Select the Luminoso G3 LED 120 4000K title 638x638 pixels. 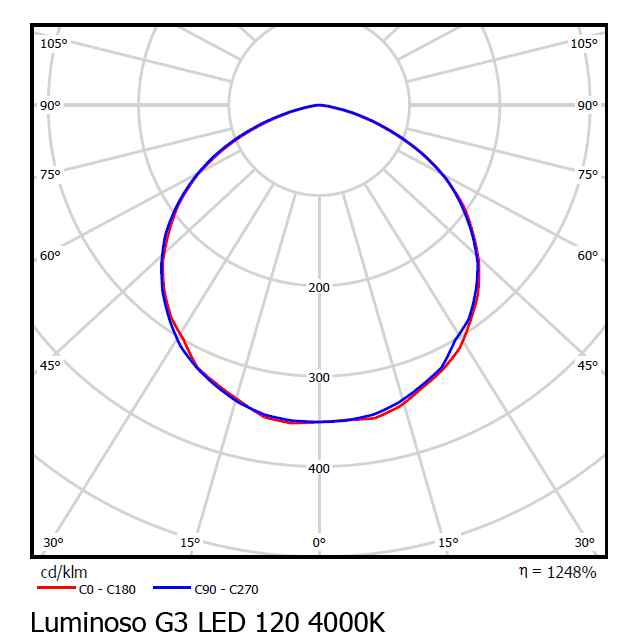click(207, 621)
